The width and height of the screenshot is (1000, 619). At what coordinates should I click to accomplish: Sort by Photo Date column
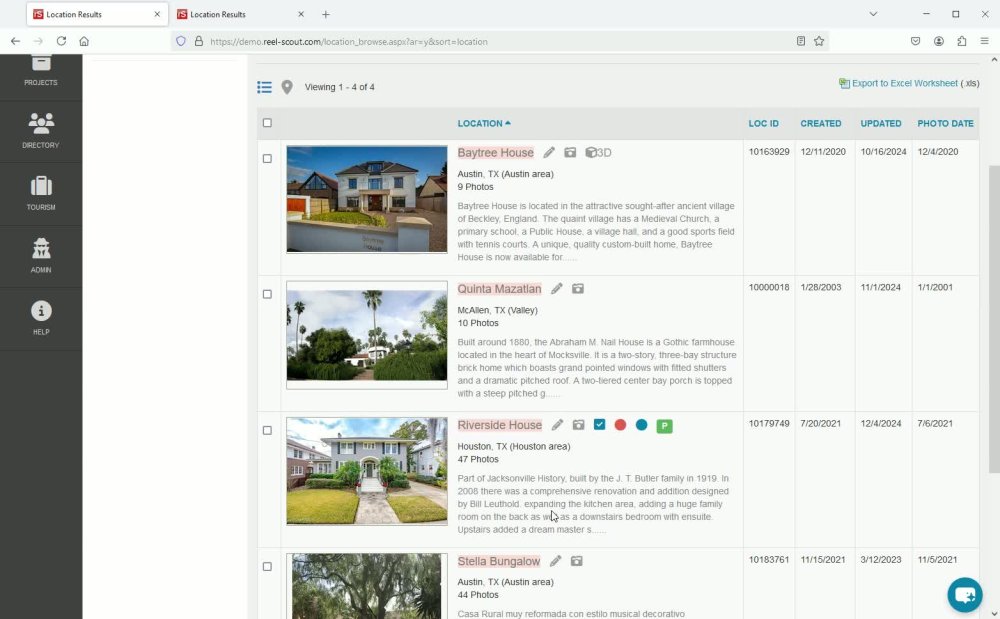click(945, 124)
